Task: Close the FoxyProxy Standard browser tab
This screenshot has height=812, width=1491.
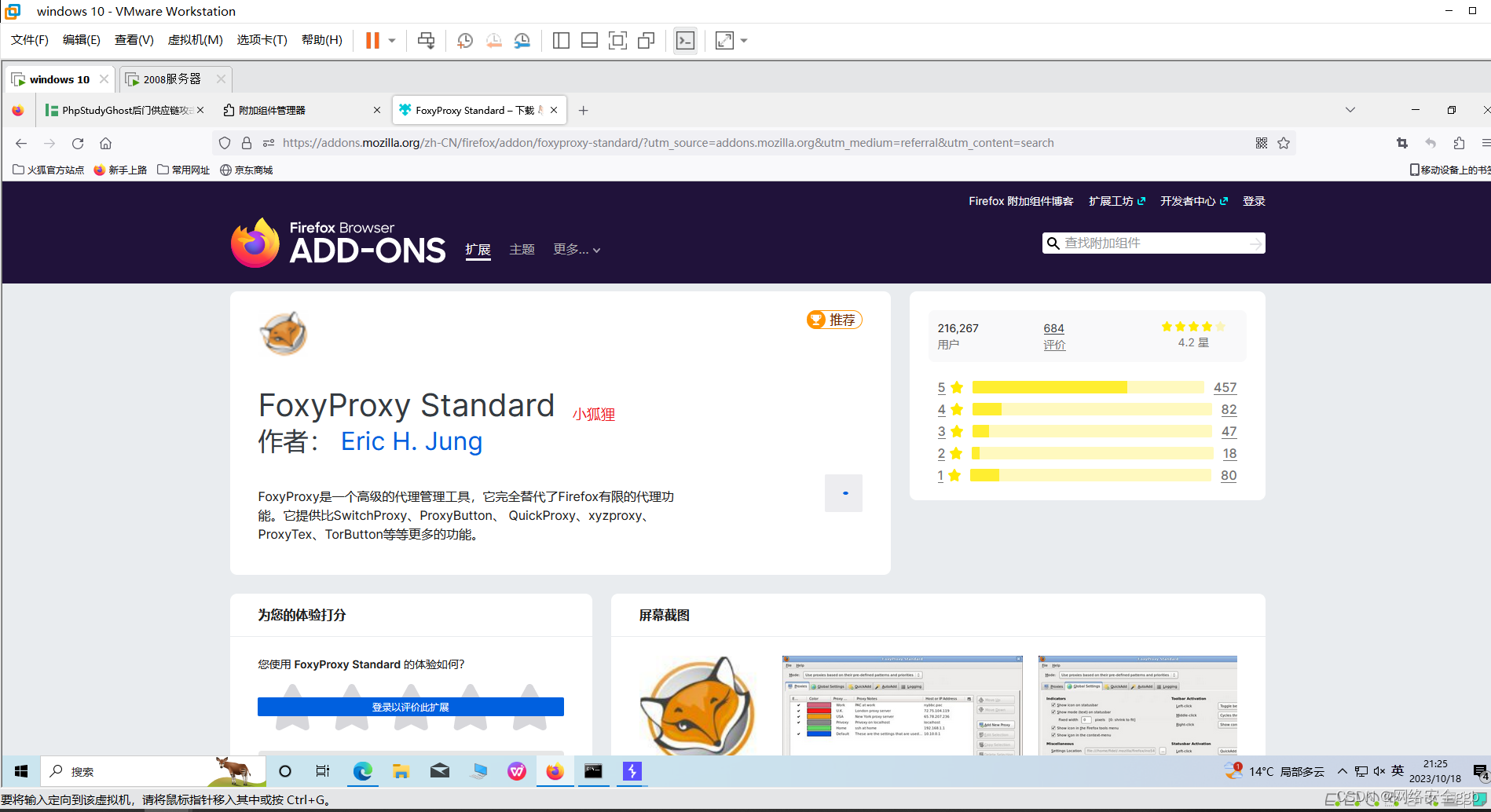Action: 554,110
